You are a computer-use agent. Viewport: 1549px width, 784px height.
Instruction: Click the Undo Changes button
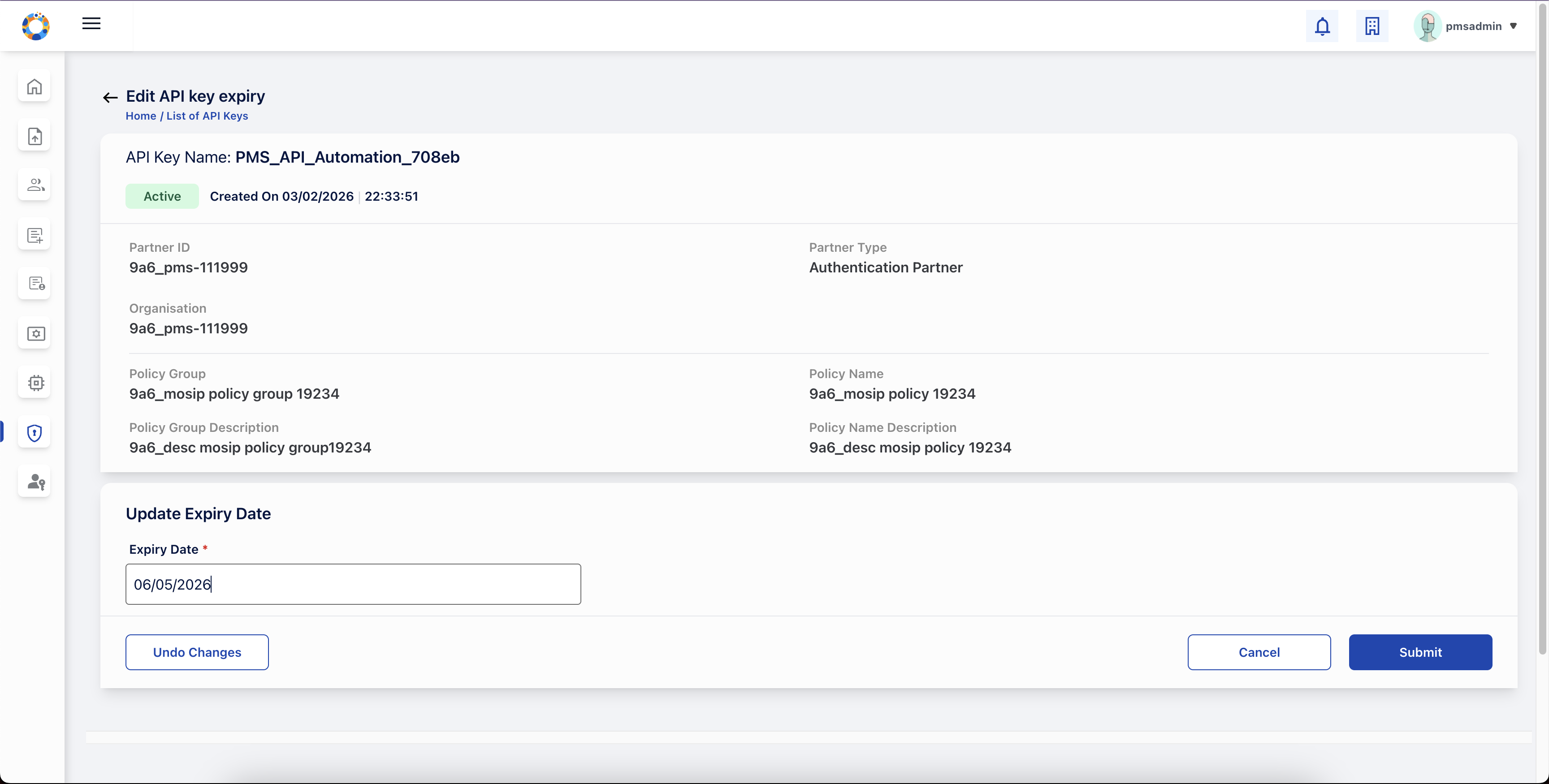click(x=197, y=652)
